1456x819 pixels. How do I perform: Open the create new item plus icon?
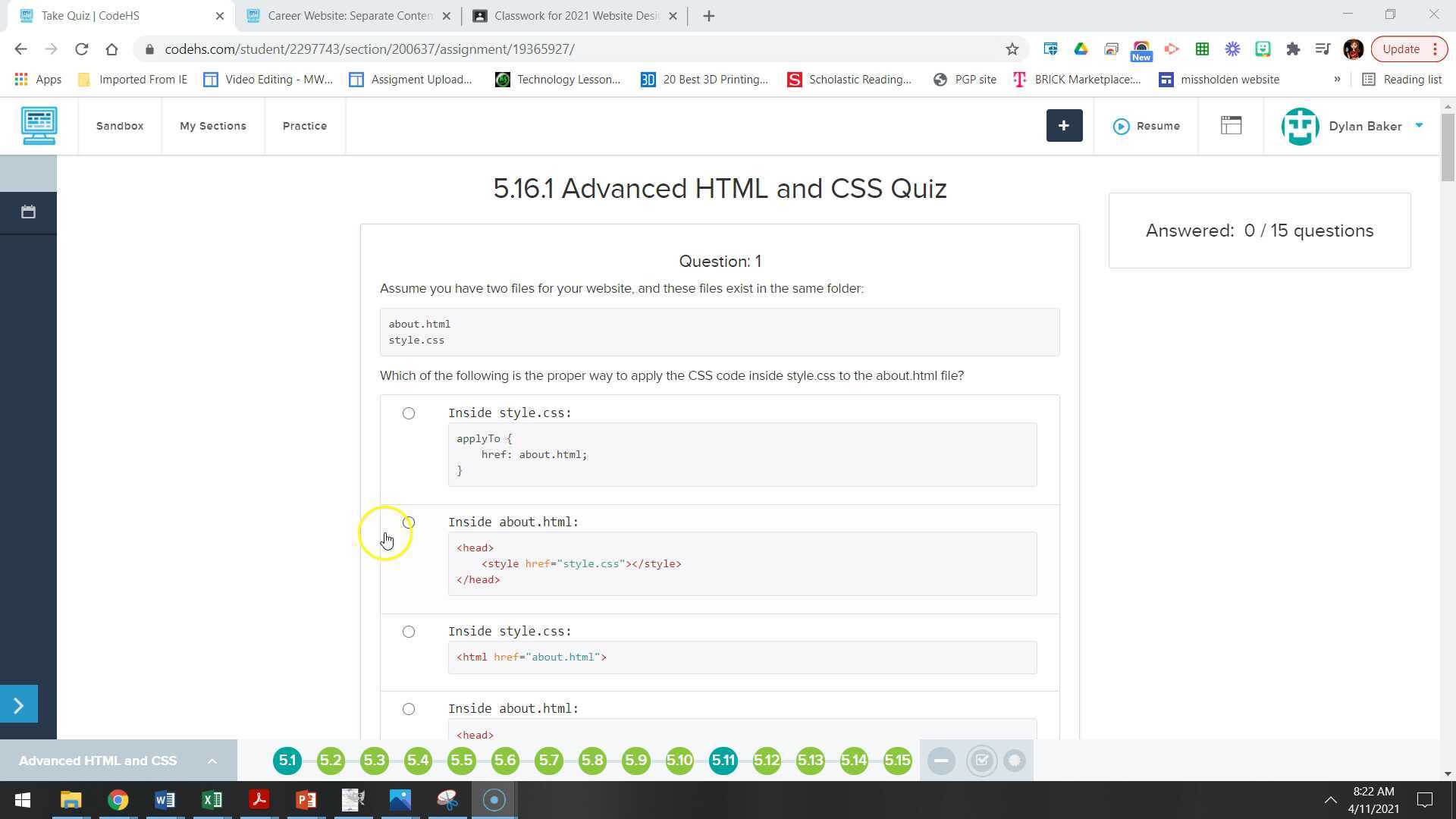coord(1064,126)
